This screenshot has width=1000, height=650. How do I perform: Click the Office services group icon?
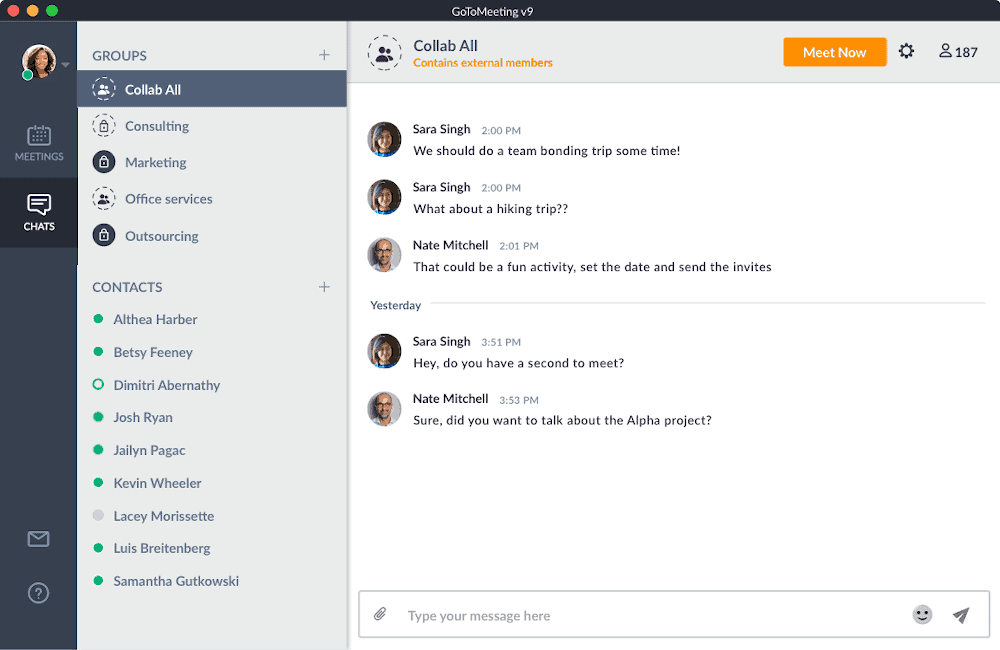point(104,199)
